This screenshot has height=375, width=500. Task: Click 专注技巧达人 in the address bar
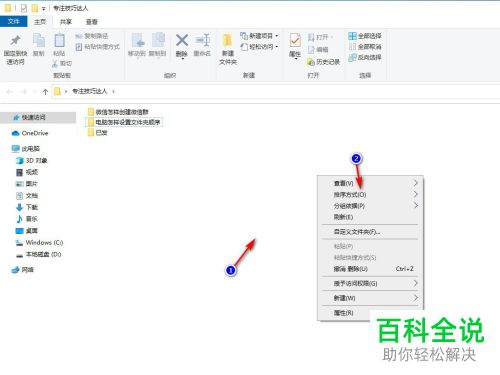[90, 91]
